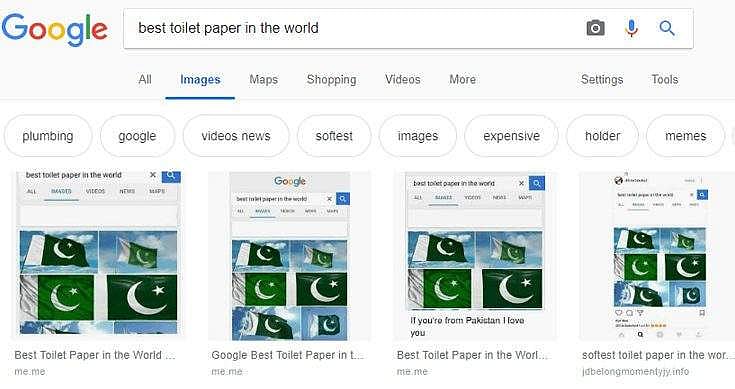This screenshot has height=389, width=735.
Task: Open the Instagram-style post thumbnail
Action: click(x=657, y=255)
